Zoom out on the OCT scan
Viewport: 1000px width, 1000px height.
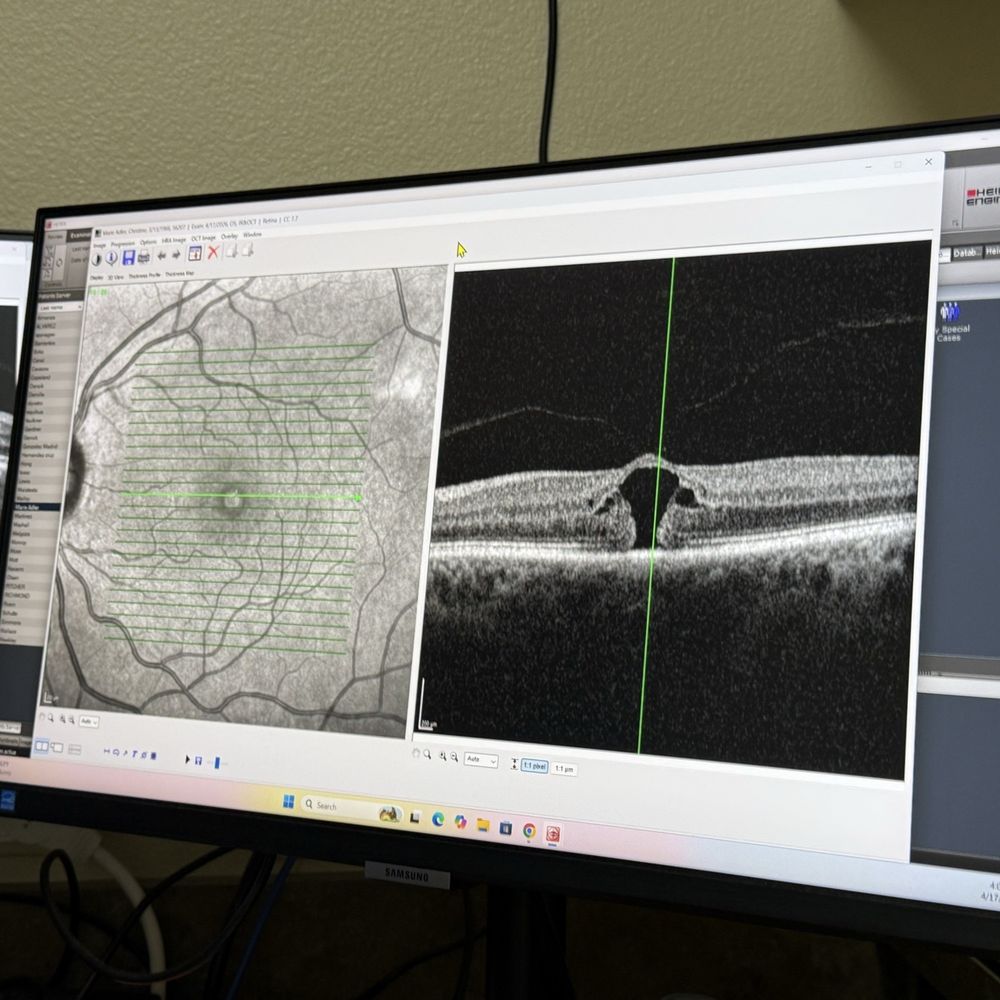pos(454,758)
